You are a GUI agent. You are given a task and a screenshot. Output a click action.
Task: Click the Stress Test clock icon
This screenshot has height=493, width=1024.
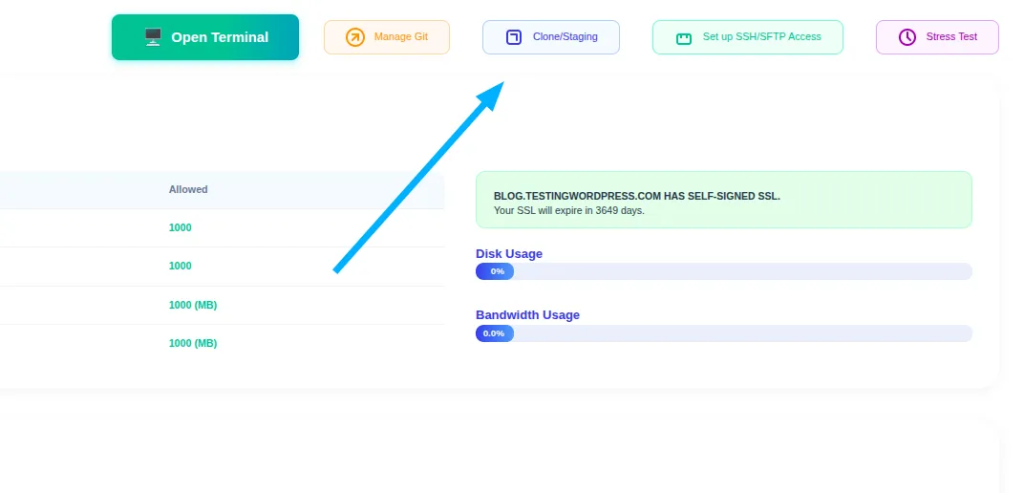[x=907, y=37]
